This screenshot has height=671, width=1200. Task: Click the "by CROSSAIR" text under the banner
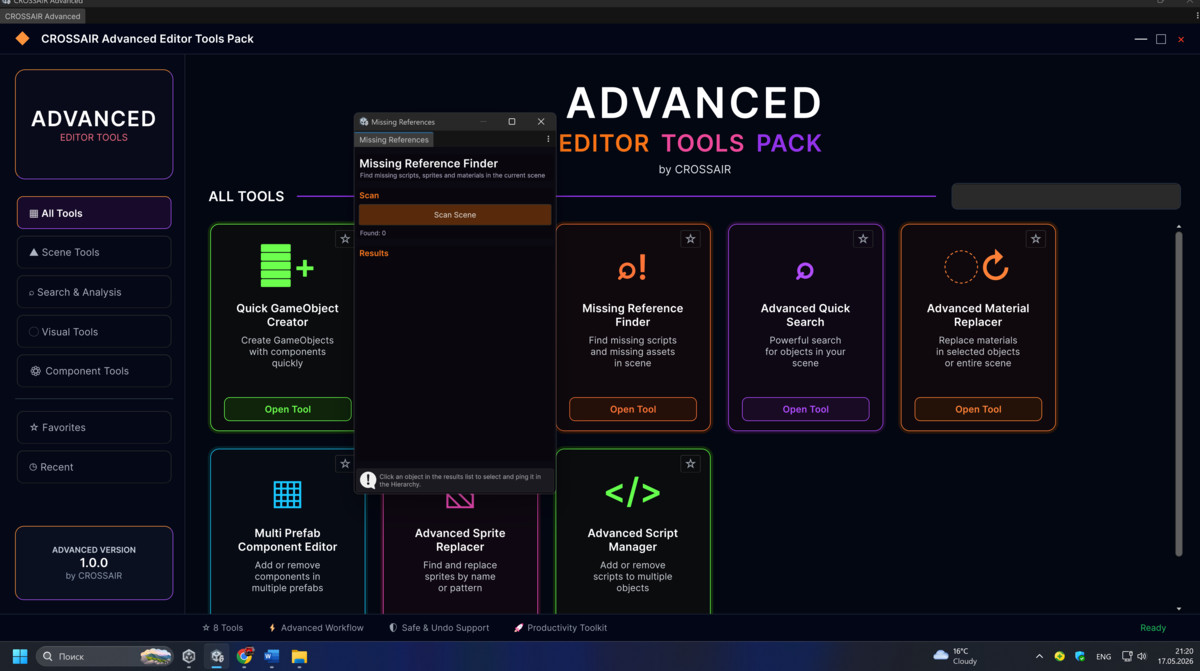695,170
